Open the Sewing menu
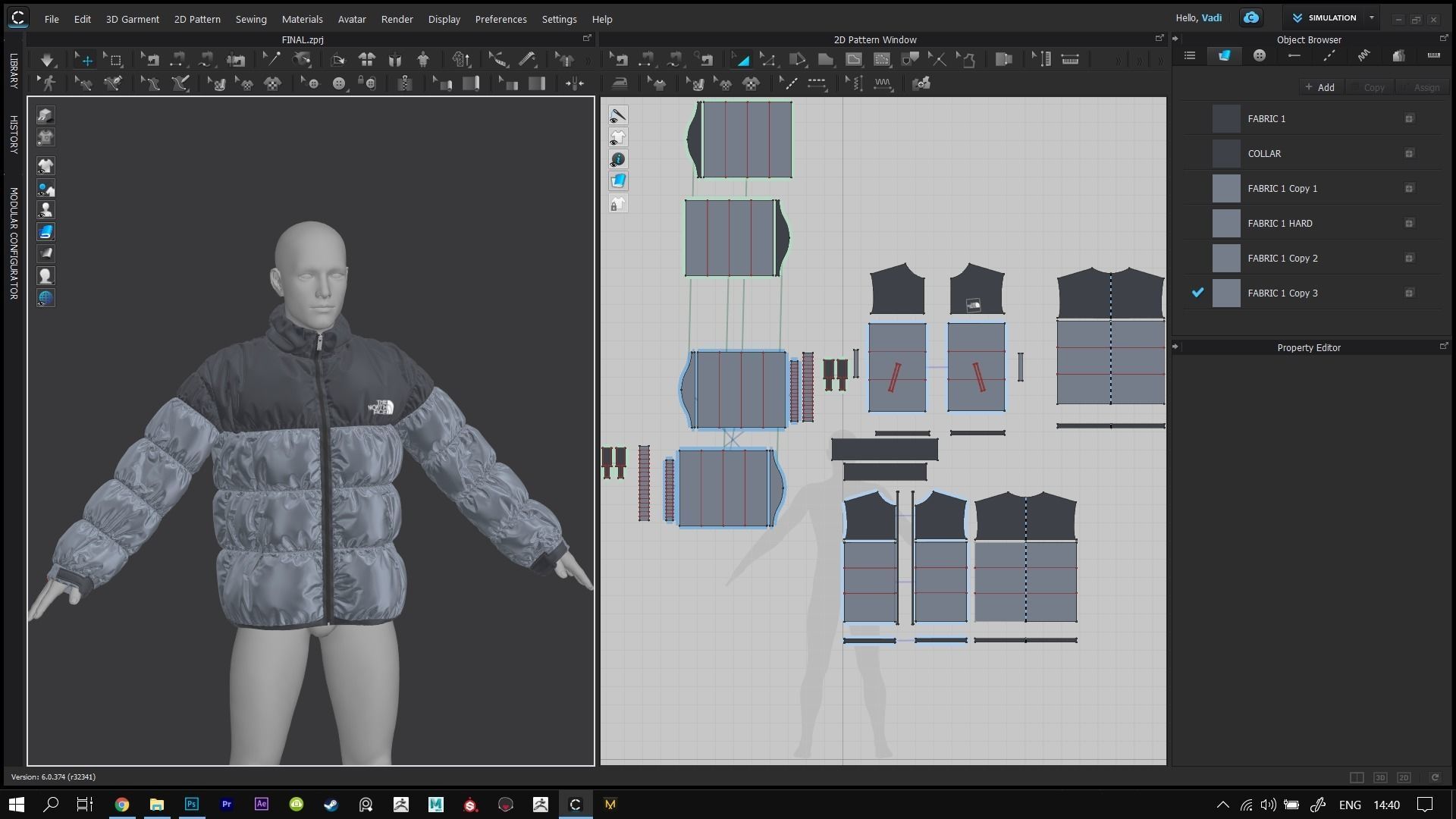1456x819 pixels. click(250, 19)
